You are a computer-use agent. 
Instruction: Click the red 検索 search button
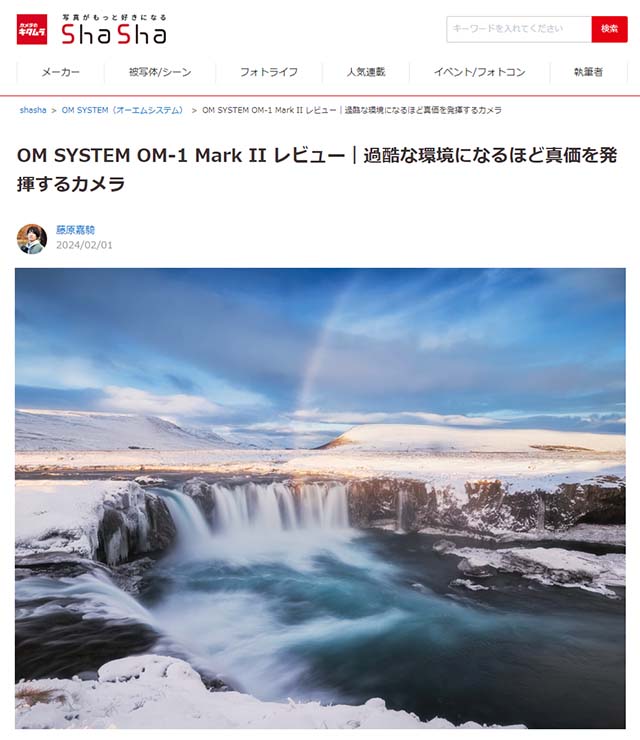pyautogui.click(x=609, y=29)
